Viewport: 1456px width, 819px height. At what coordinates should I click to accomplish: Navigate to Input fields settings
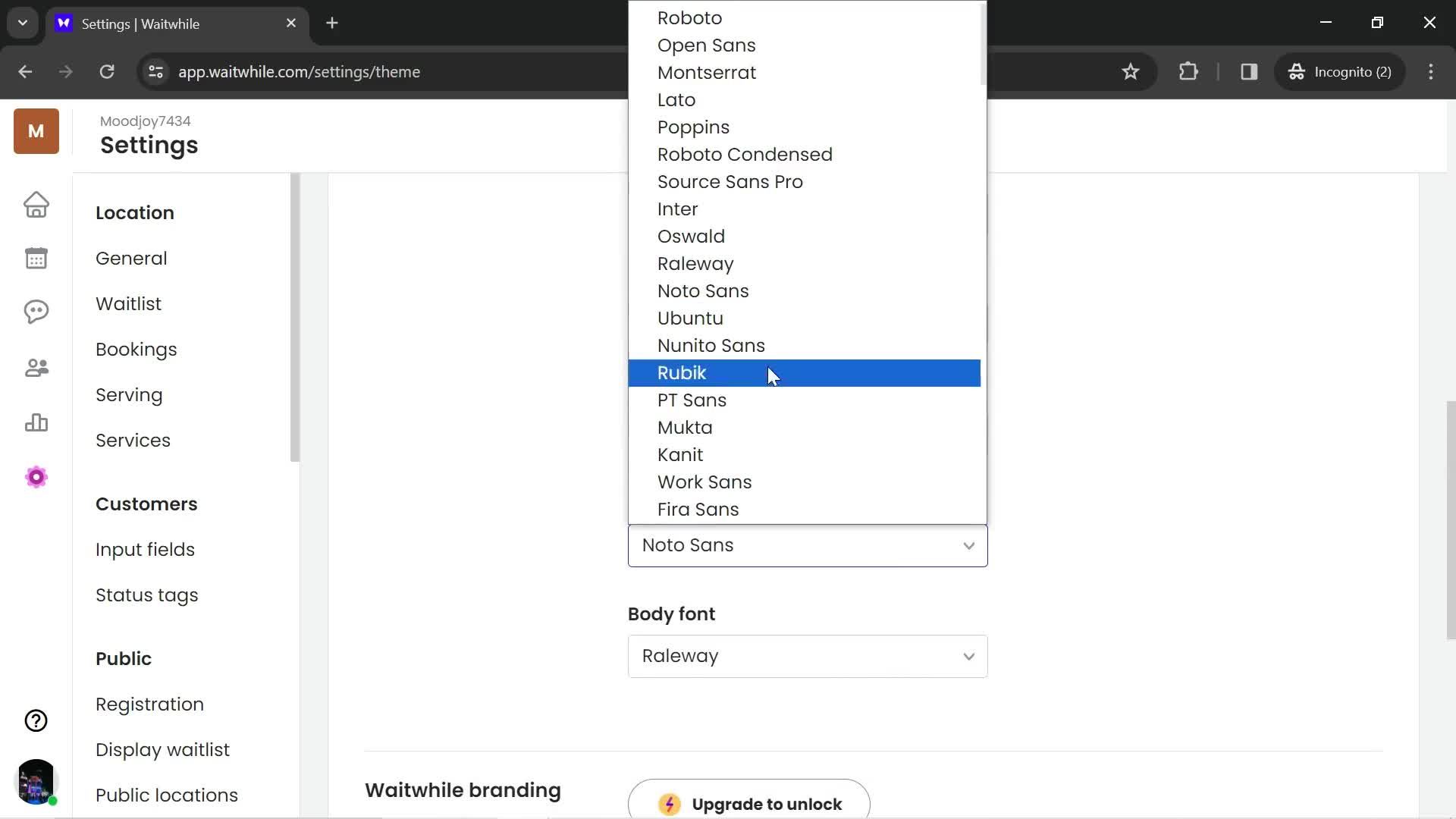point(145,549)
